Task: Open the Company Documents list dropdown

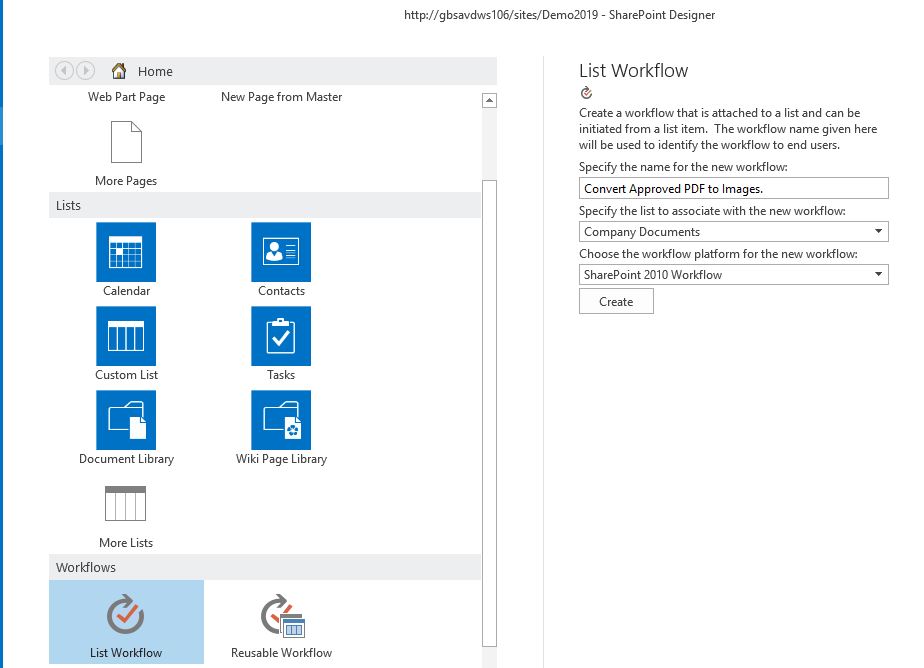Action: [x=879, y=231]
